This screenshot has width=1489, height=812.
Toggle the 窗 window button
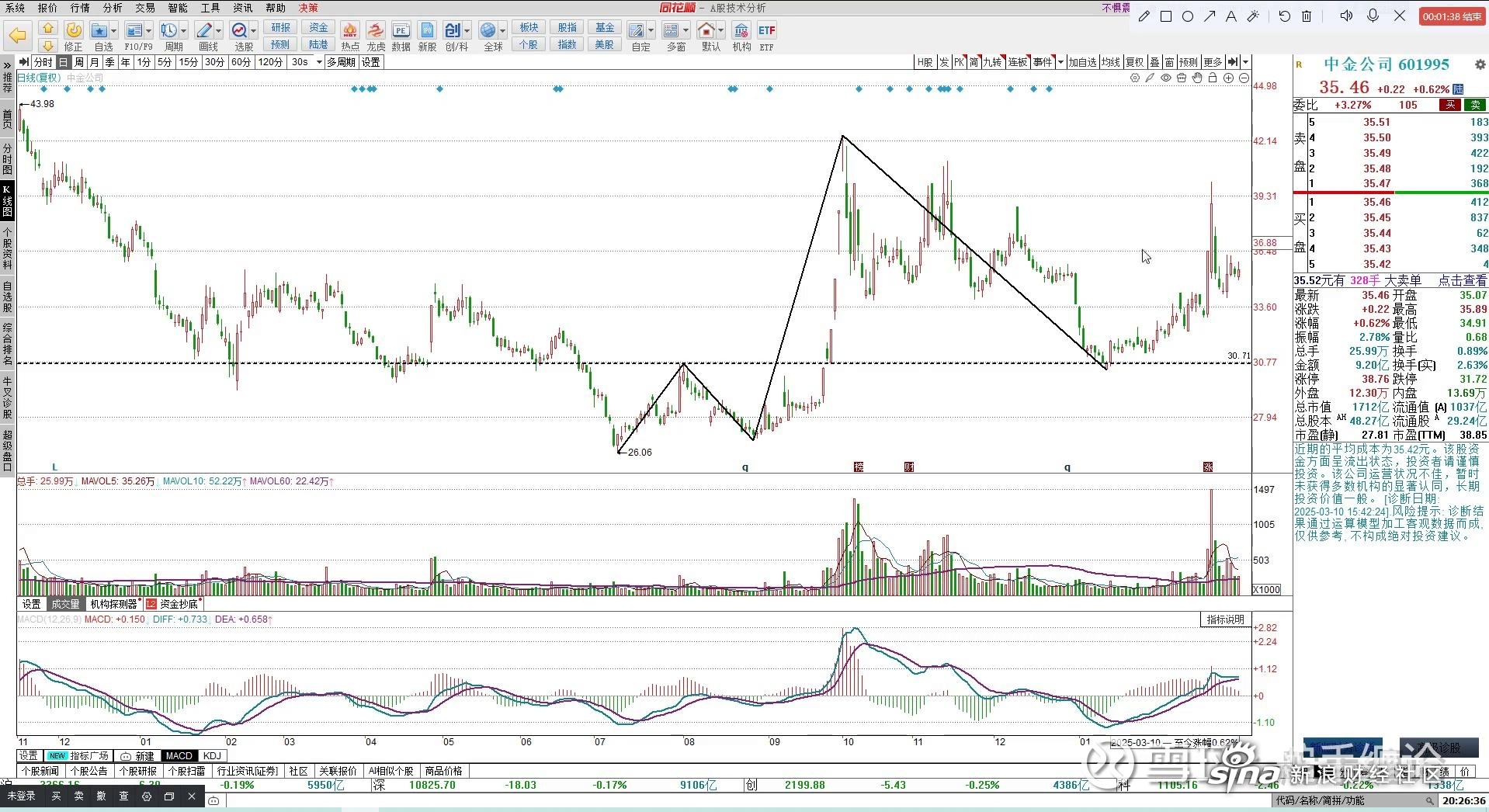click(1170, 62)
